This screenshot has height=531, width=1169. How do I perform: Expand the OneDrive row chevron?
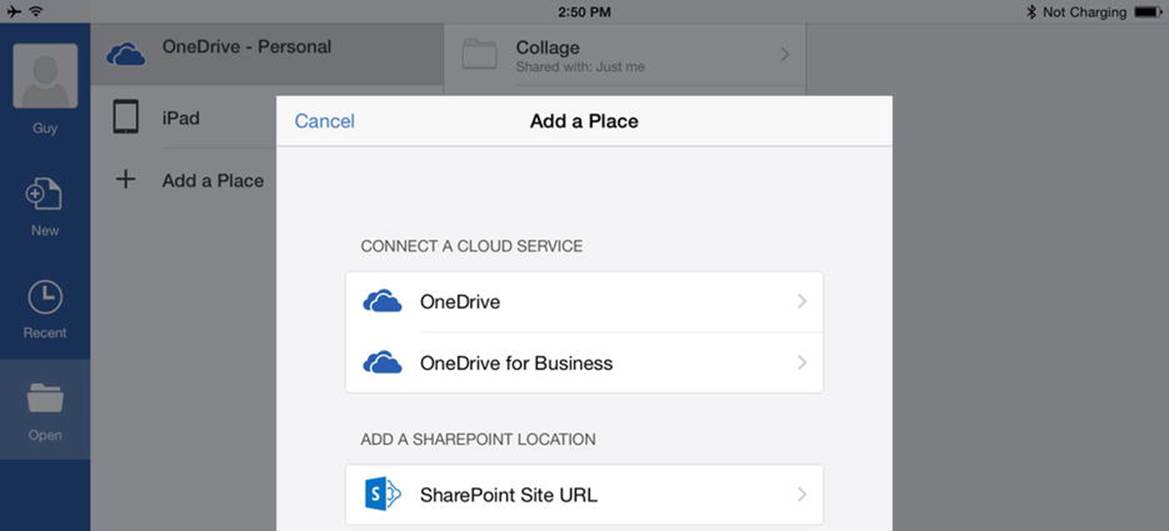point(802,301)
